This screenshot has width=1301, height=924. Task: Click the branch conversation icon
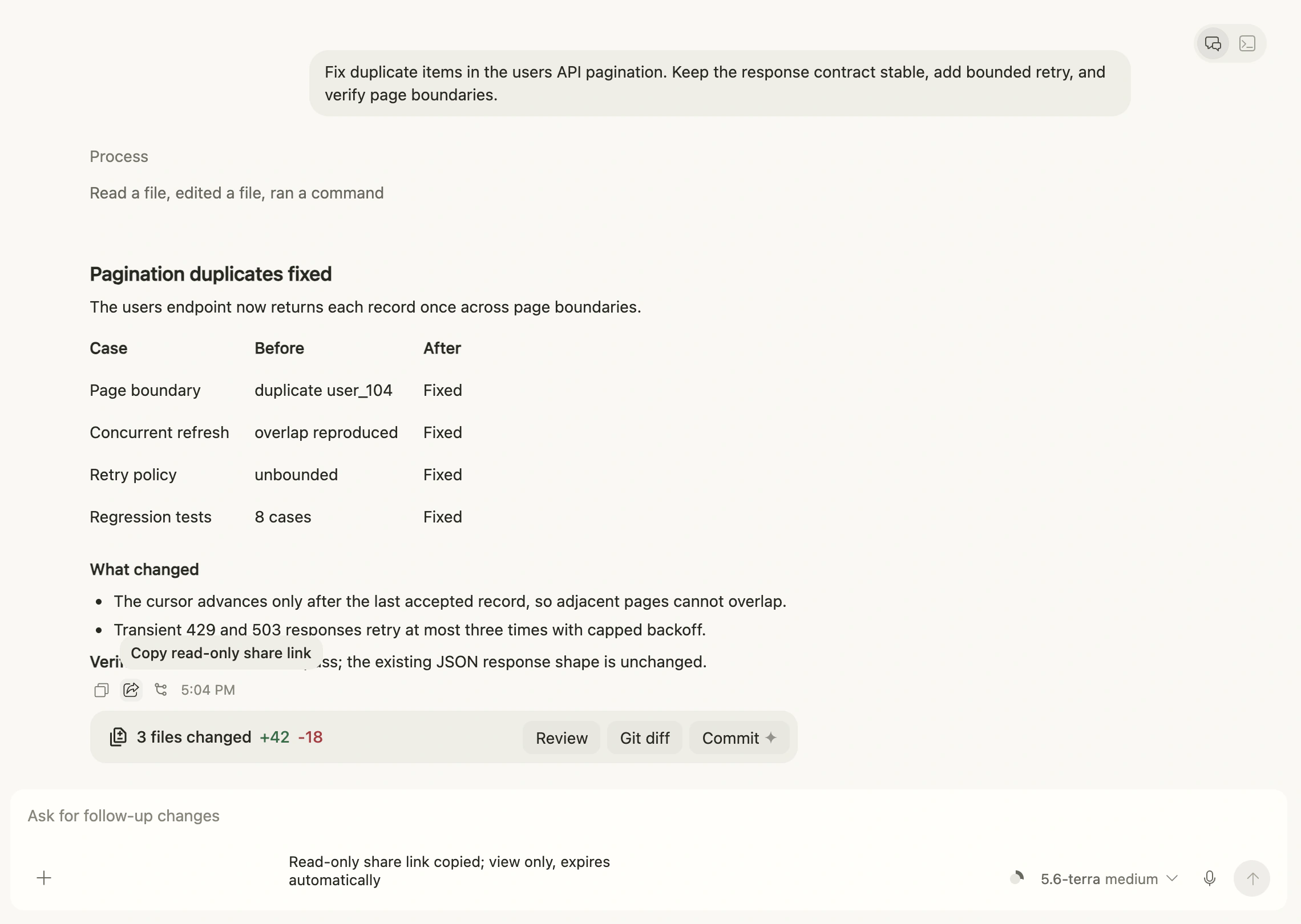pyautogui.click(x=161, y=690)
